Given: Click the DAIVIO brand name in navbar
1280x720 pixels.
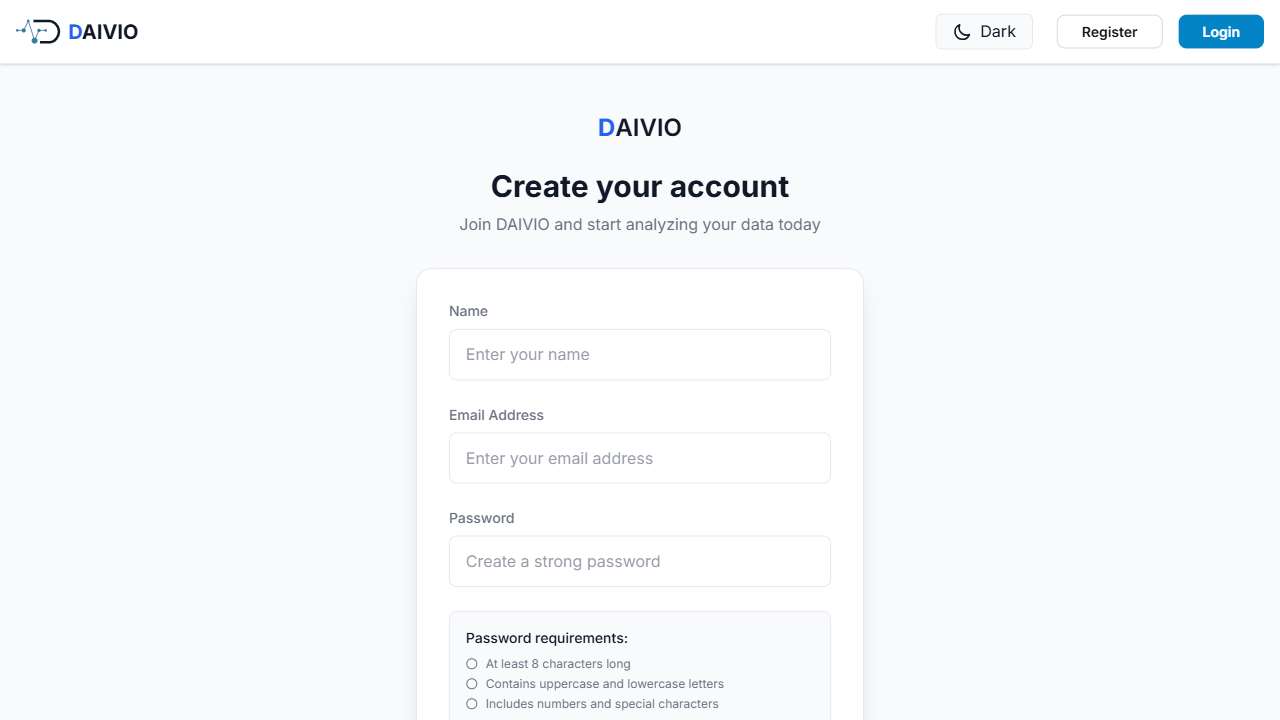Looking at the screenshot, I should (103, 32).
